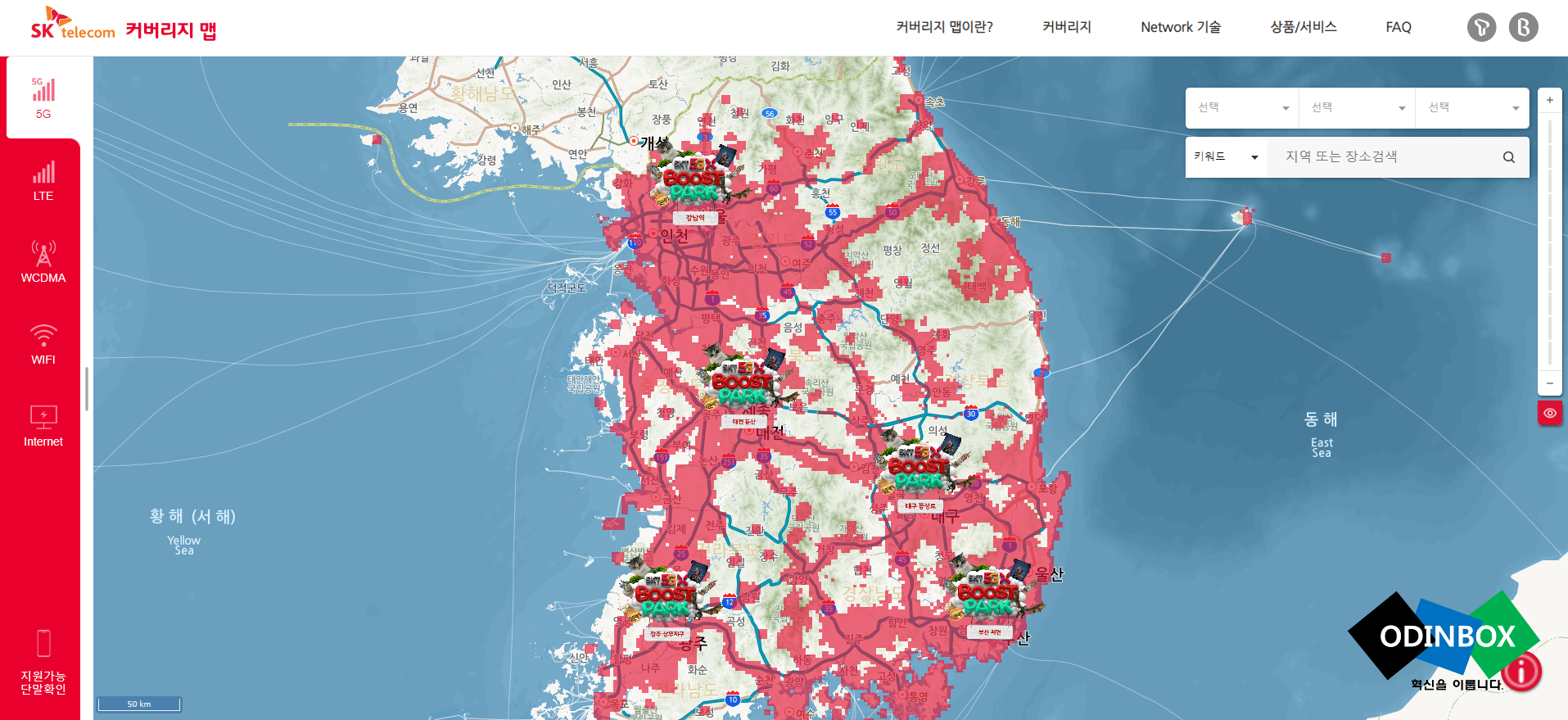Open the first 선택 region dropdown

(1242, 108)
